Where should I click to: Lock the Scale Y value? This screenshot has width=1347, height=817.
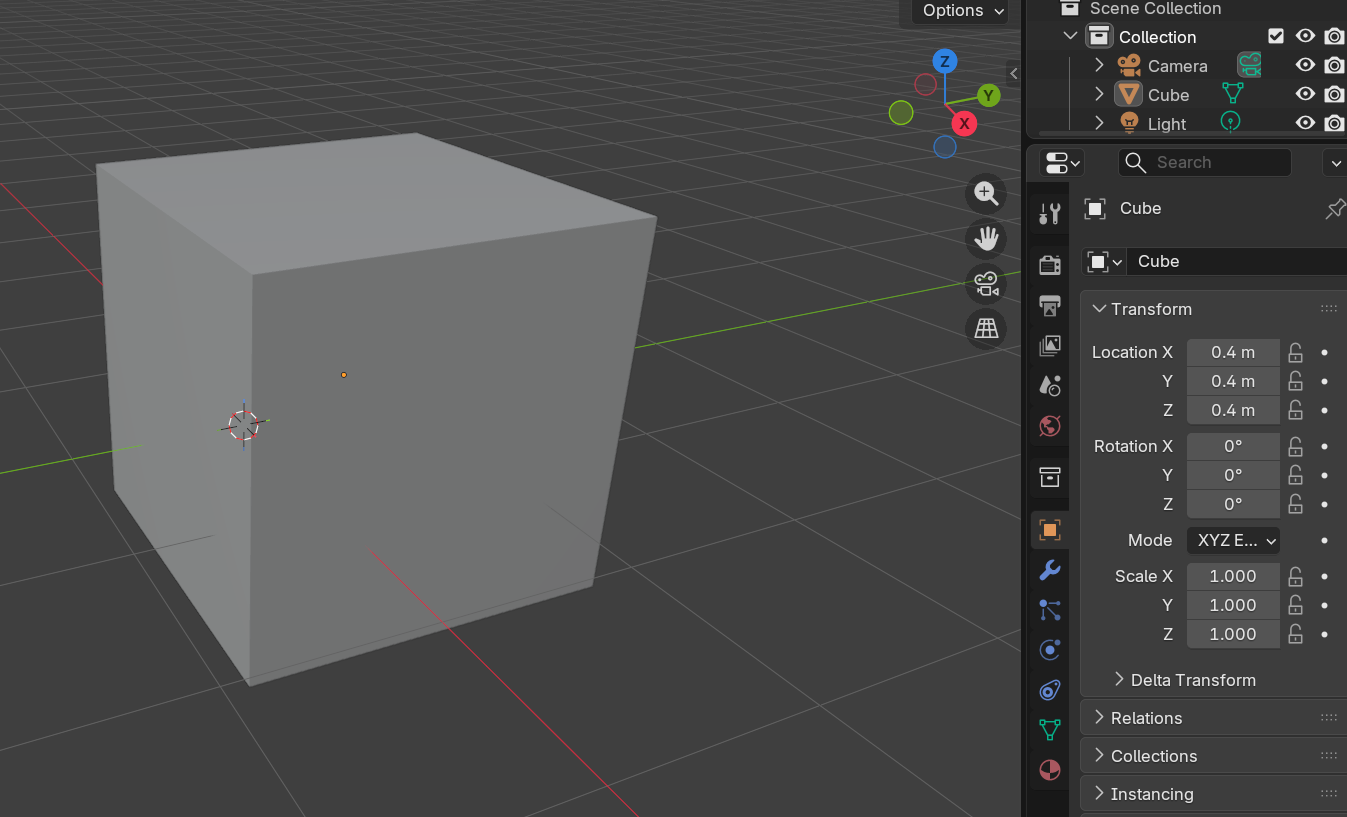tap(1295, 605)
